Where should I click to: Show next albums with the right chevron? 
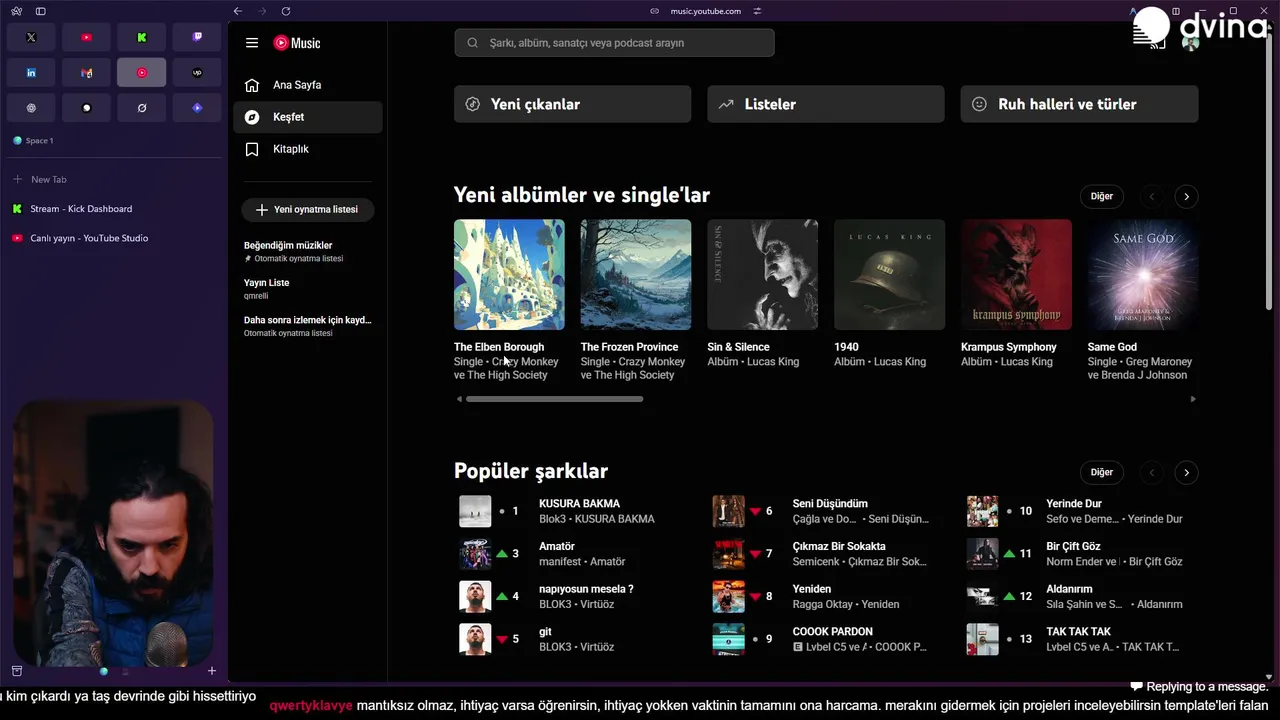(x=1186, y=196)
